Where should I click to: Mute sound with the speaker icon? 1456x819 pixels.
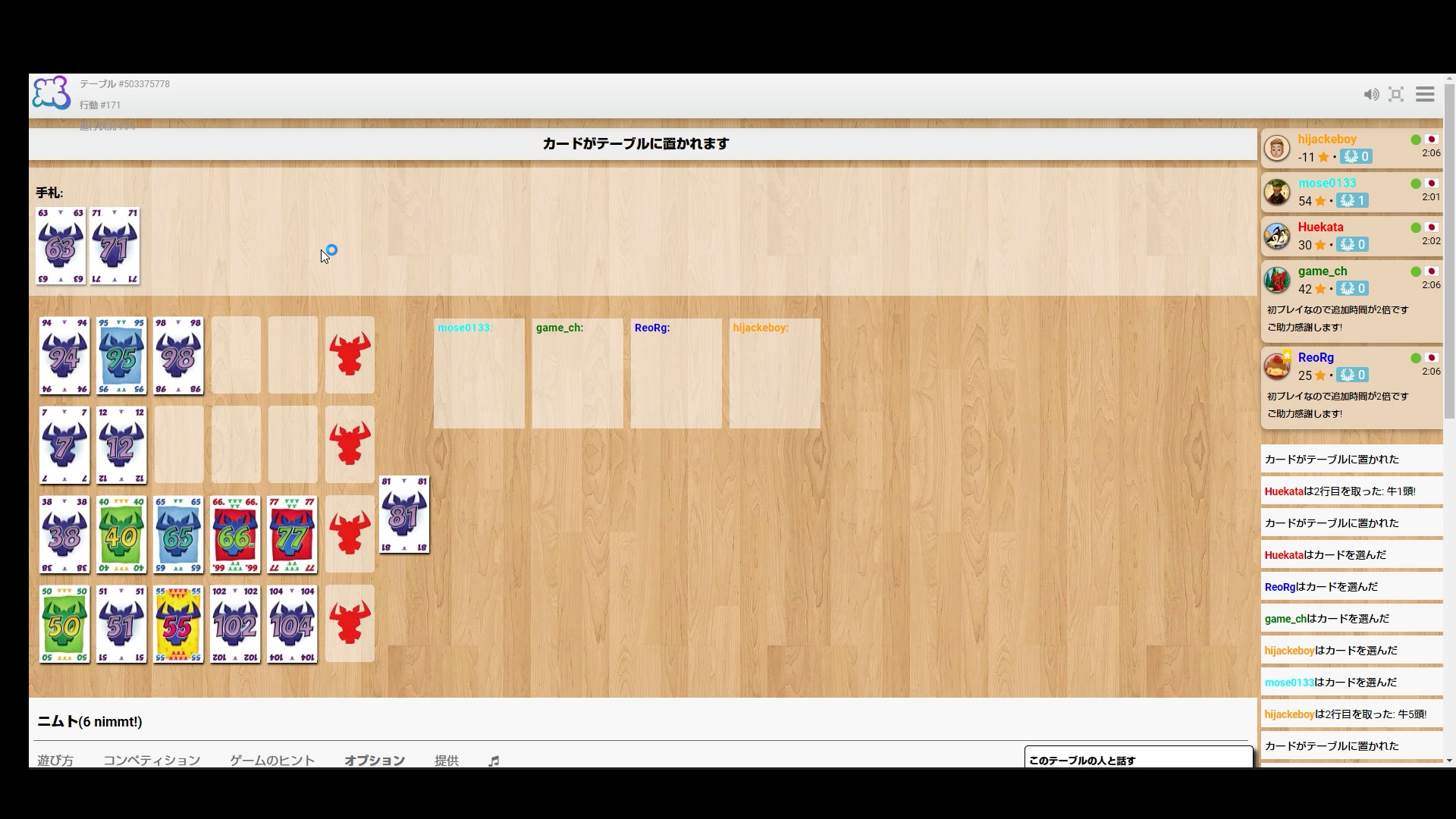click(x=1371, y=95)
